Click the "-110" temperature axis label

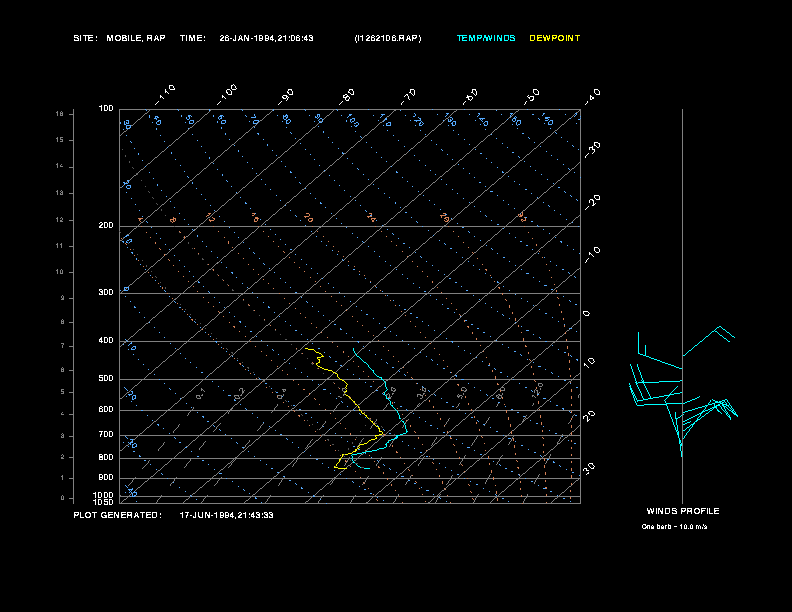tap(165, 95)
